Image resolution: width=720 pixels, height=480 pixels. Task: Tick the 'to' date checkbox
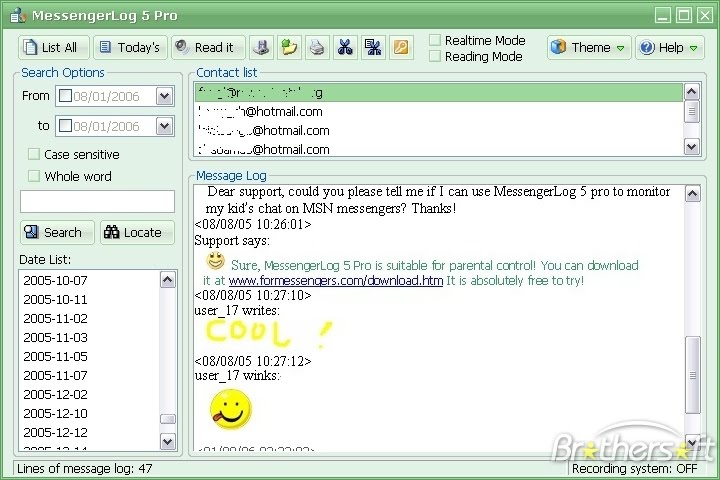[x=66, y=125]
